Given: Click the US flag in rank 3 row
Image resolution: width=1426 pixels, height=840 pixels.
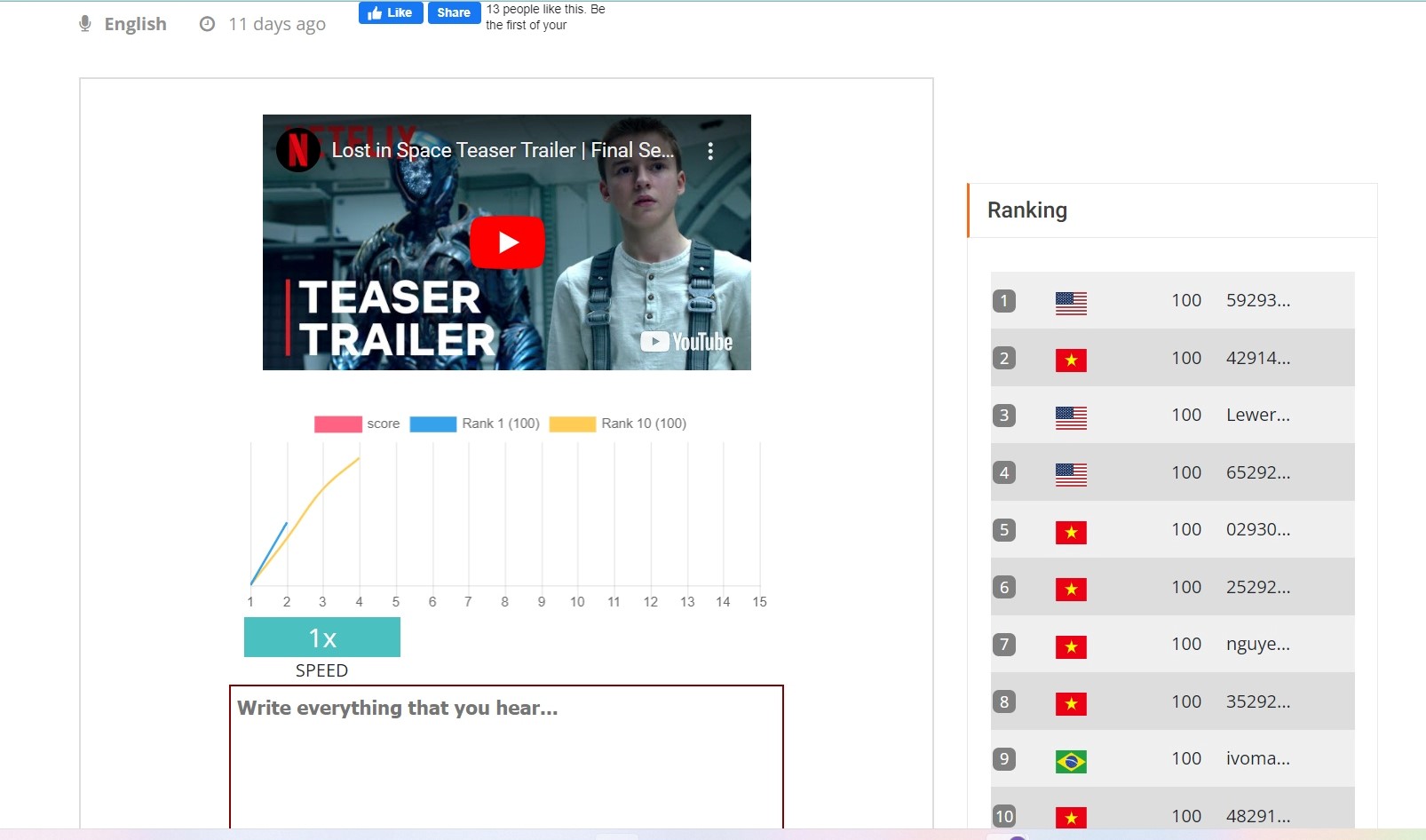Looking at the screenshot, I should coord(1071,417).
